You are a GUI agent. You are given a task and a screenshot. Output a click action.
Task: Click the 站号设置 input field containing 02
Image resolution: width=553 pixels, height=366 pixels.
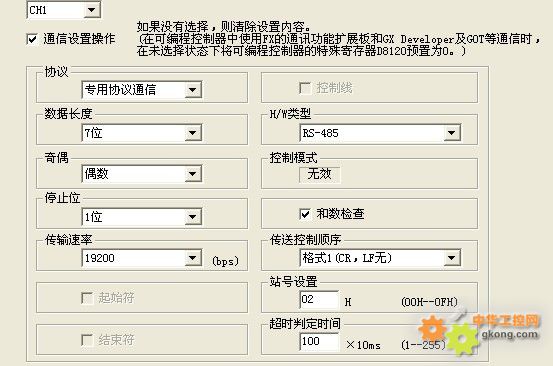point(319,300)
